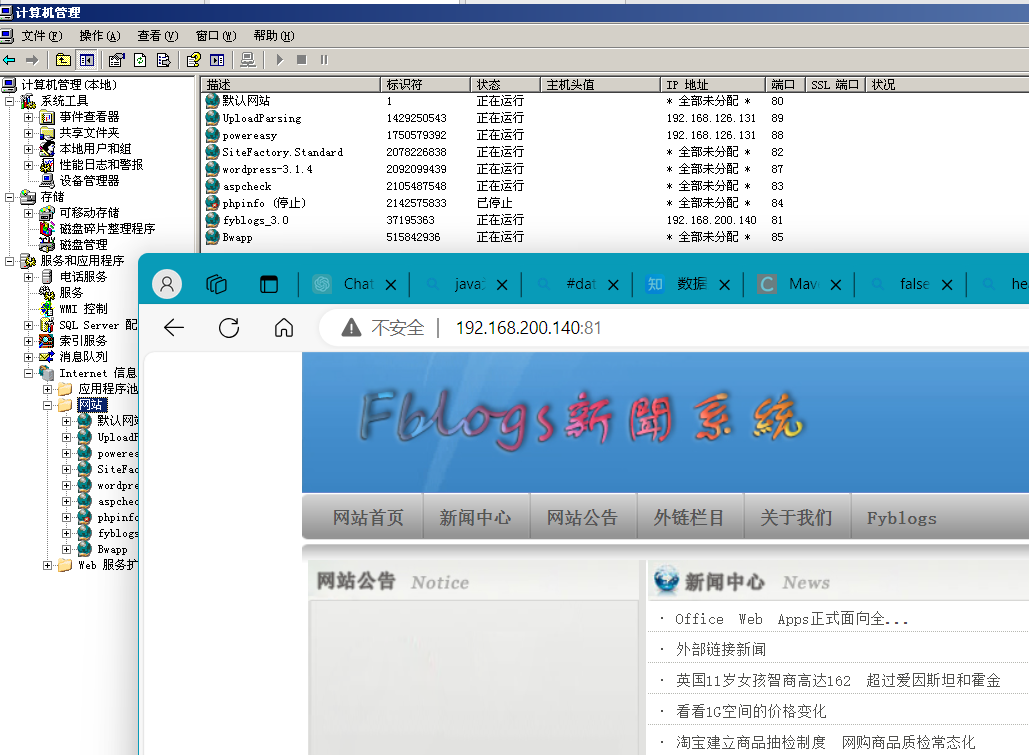Click the browser profile avatar icon
This screenshot has width=1029, height=755.
click(166, 283)
